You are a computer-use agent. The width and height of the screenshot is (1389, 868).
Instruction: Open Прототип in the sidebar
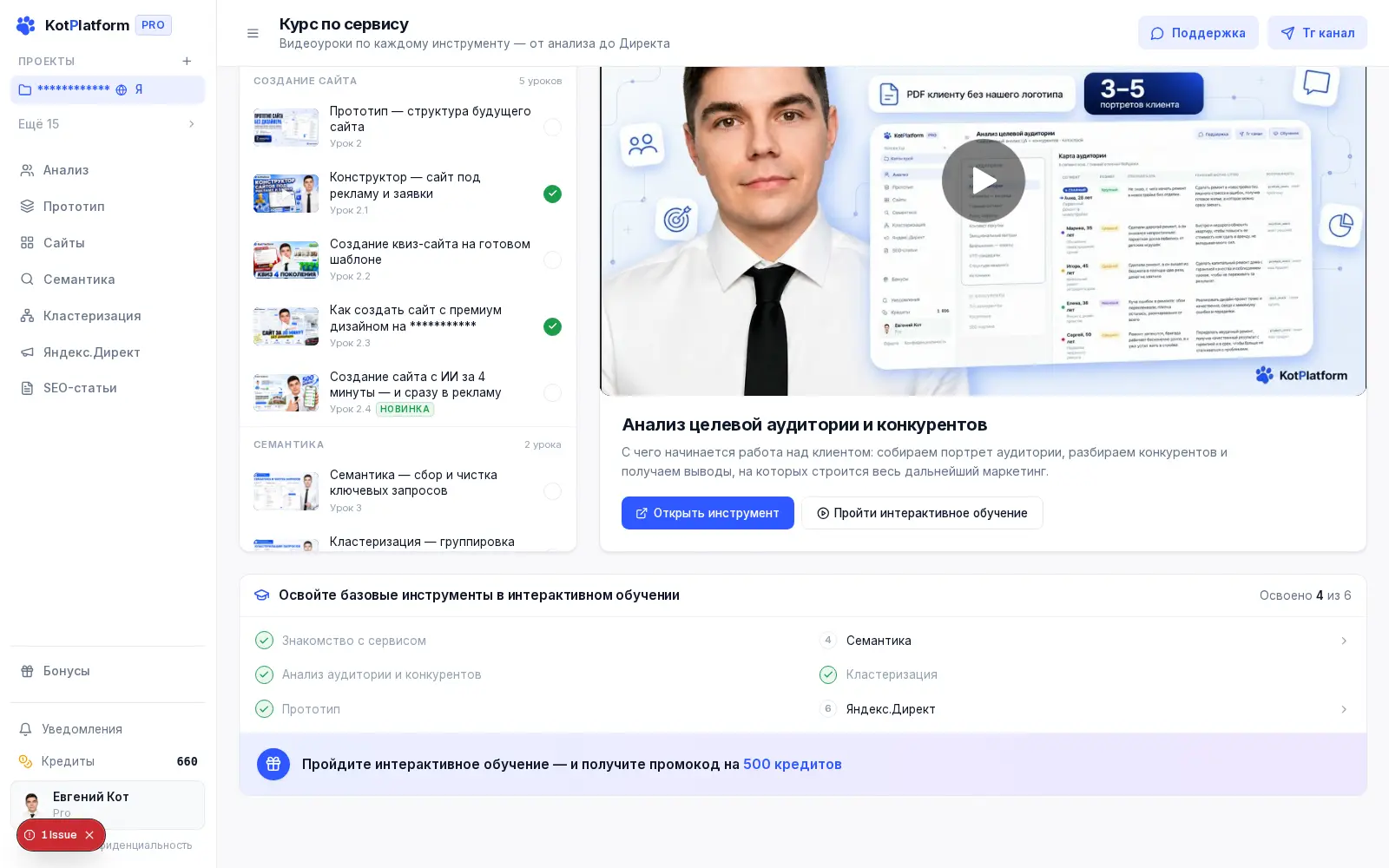108,207
